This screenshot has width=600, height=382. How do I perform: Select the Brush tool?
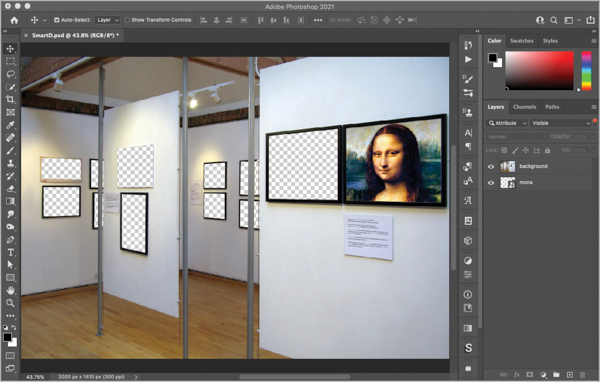click(x=10, y=150)
